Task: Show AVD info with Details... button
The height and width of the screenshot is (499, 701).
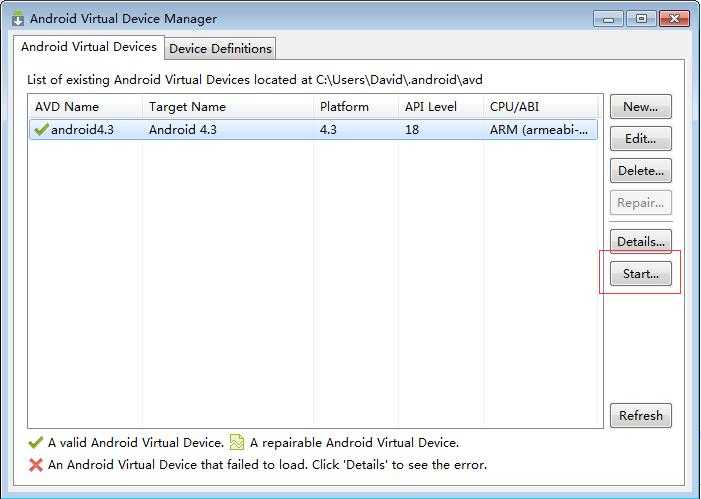Action: [641, 241]
